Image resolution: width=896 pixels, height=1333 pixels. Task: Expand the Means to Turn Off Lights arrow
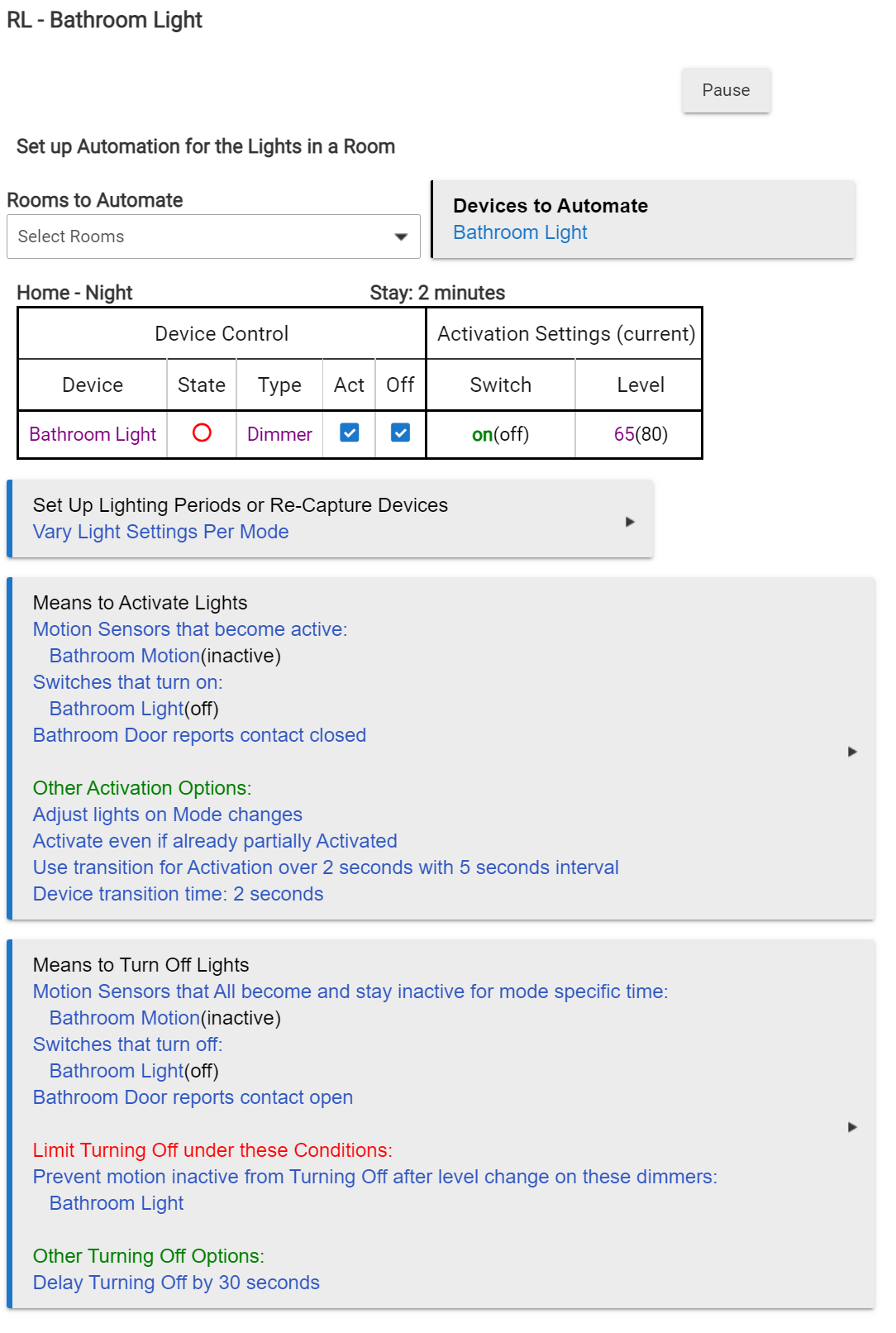[x=852, y=1127]
